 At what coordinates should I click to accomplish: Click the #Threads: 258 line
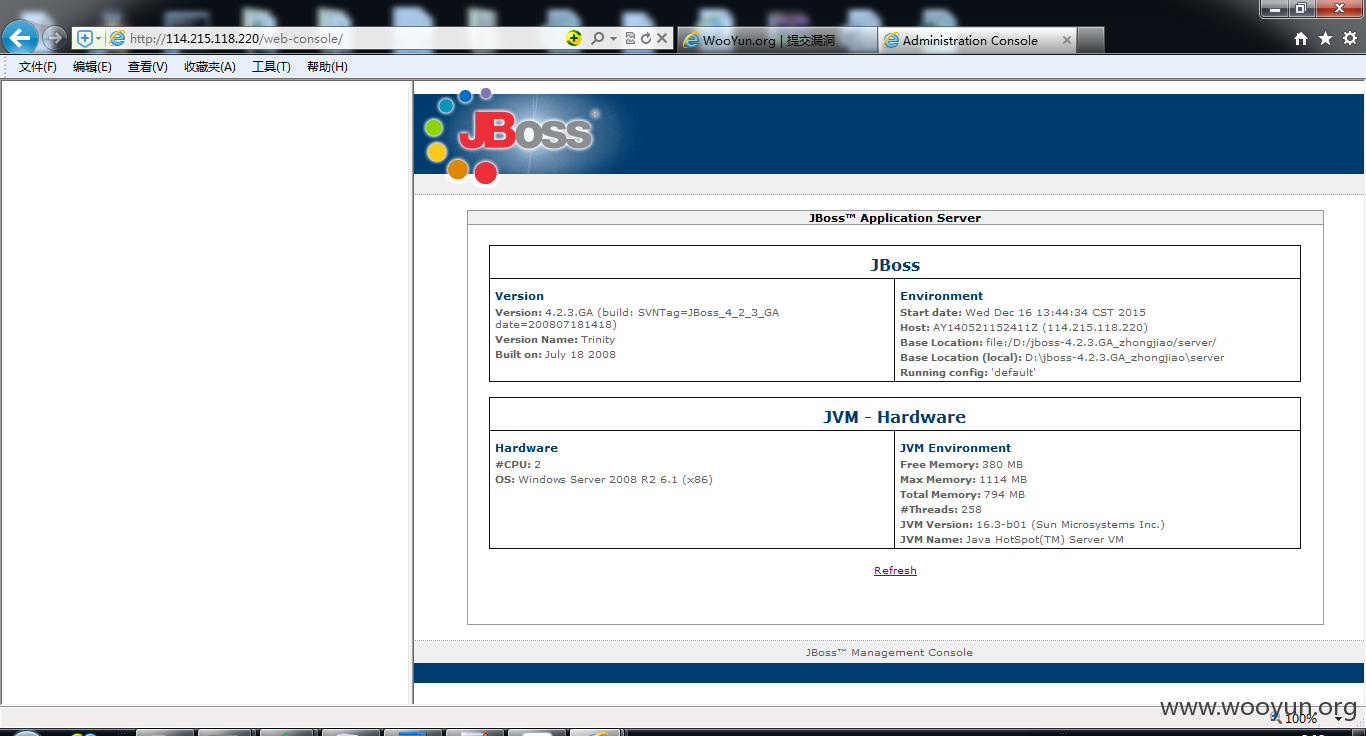[x=941, y=510]
